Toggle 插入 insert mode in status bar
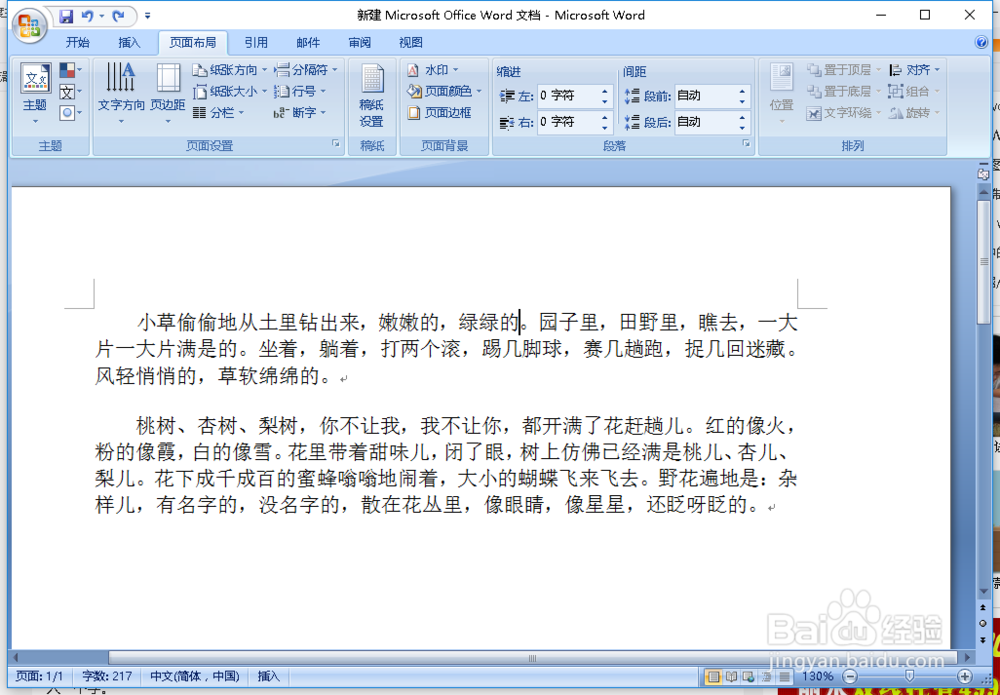Viewport: 1000px width, 695px height. click(x=268, y=676)
